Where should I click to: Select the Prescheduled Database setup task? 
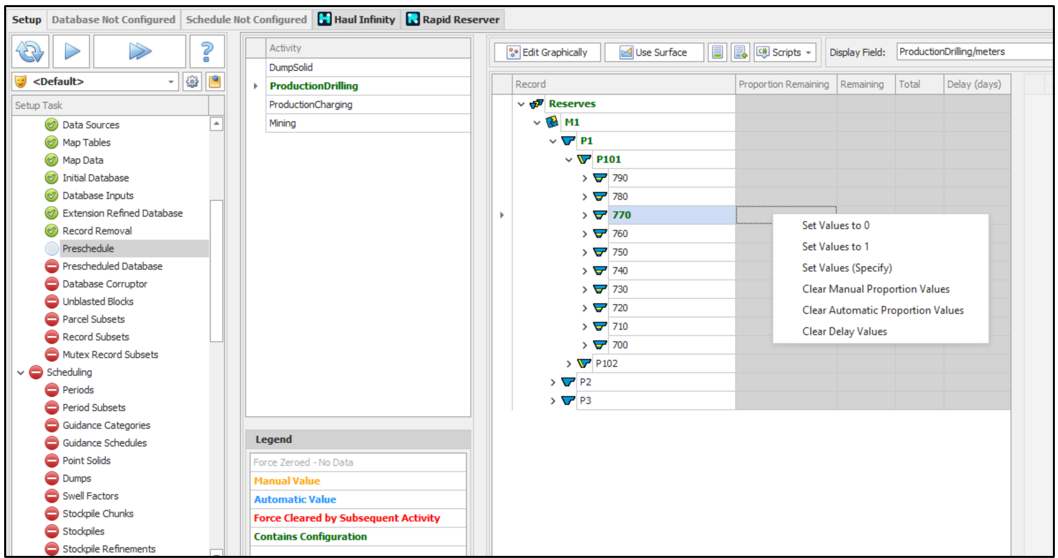[112, 266]
